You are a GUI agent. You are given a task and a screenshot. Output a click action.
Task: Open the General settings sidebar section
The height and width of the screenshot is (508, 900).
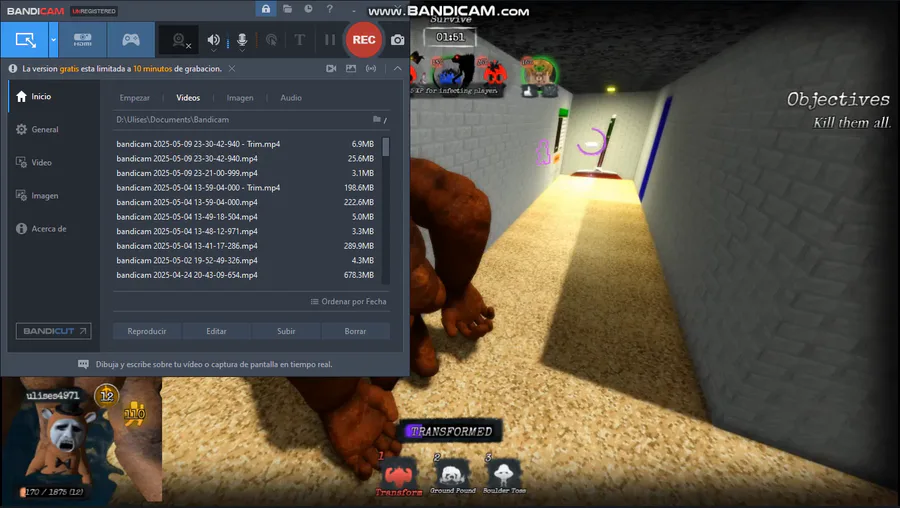54,129
